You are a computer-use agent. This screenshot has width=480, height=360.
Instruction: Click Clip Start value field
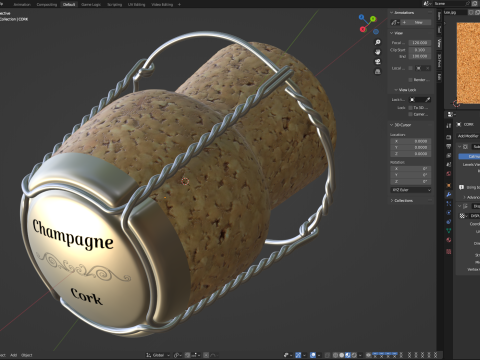(420, 50)
